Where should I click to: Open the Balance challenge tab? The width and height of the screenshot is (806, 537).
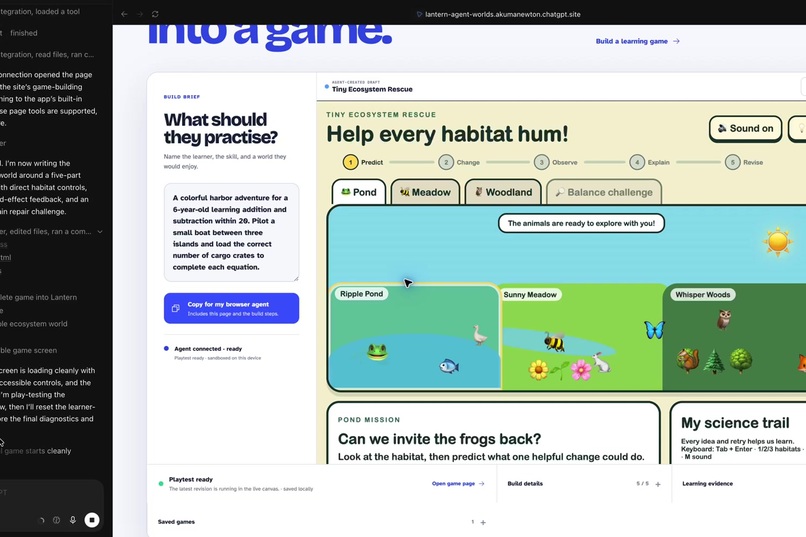(x=604, y=192)
